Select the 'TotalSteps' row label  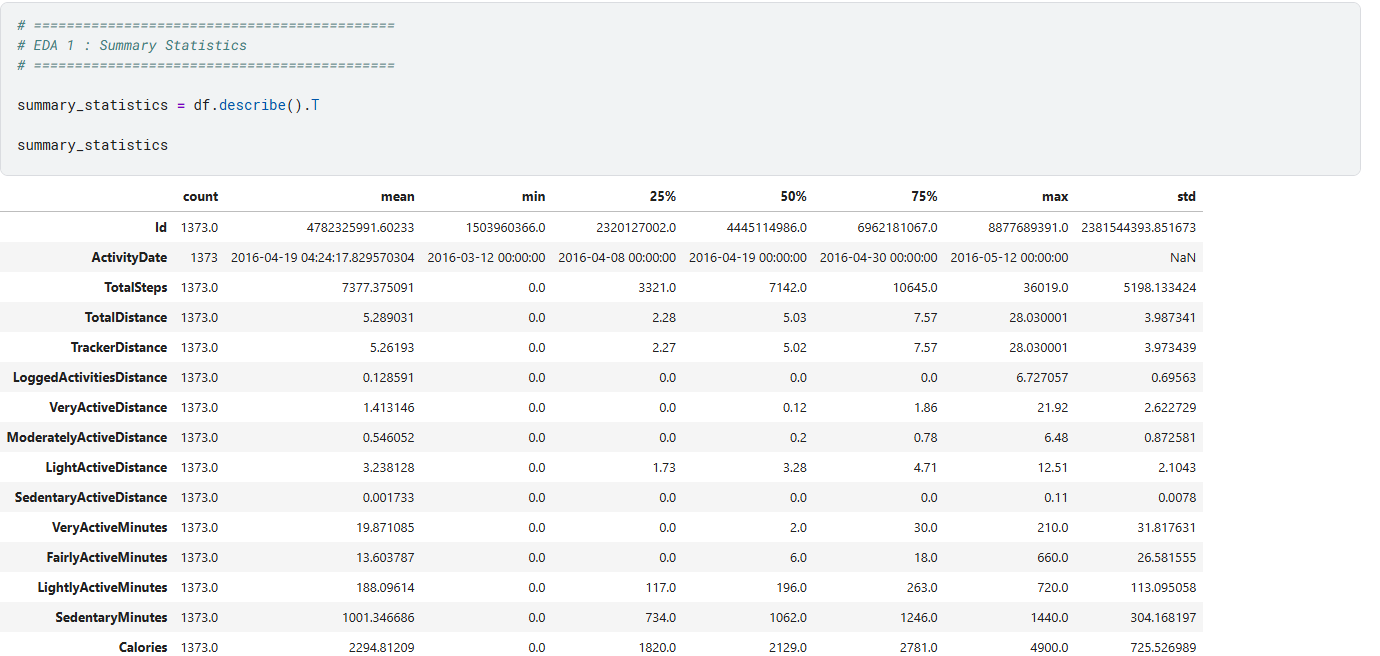point(136,287)
